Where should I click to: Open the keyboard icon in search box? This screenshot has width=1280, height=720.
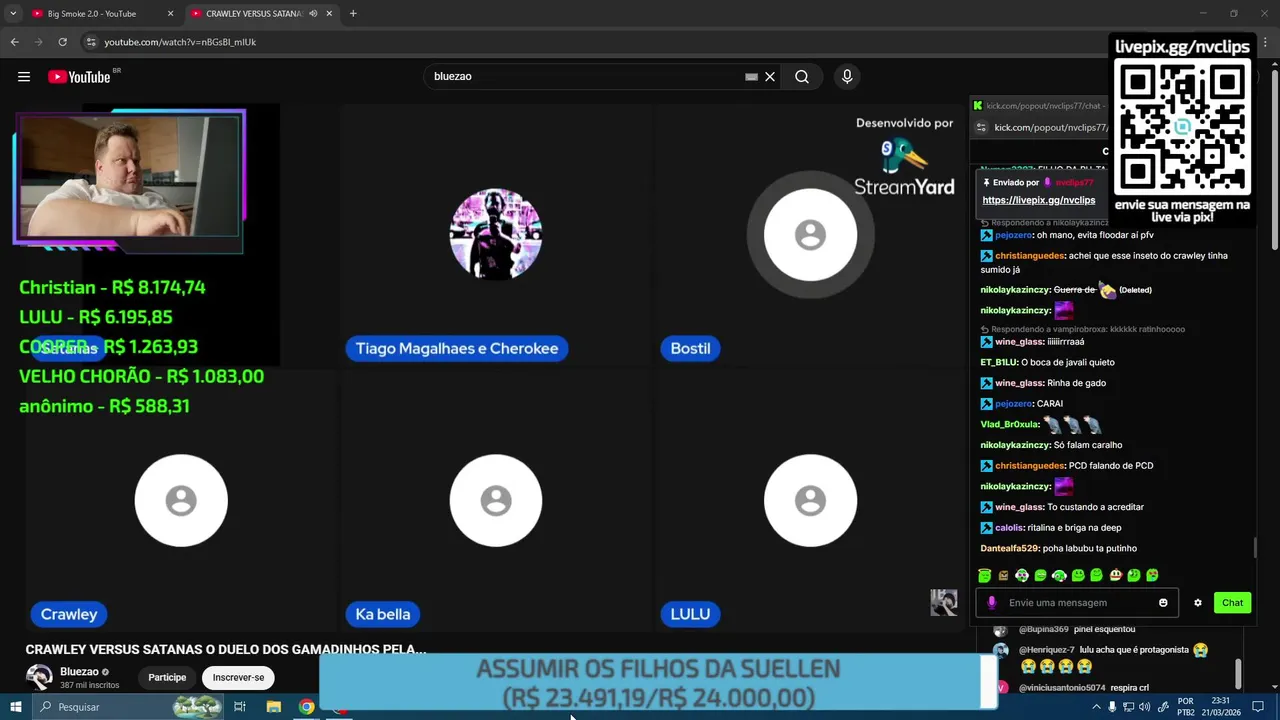tap(751, 77)
